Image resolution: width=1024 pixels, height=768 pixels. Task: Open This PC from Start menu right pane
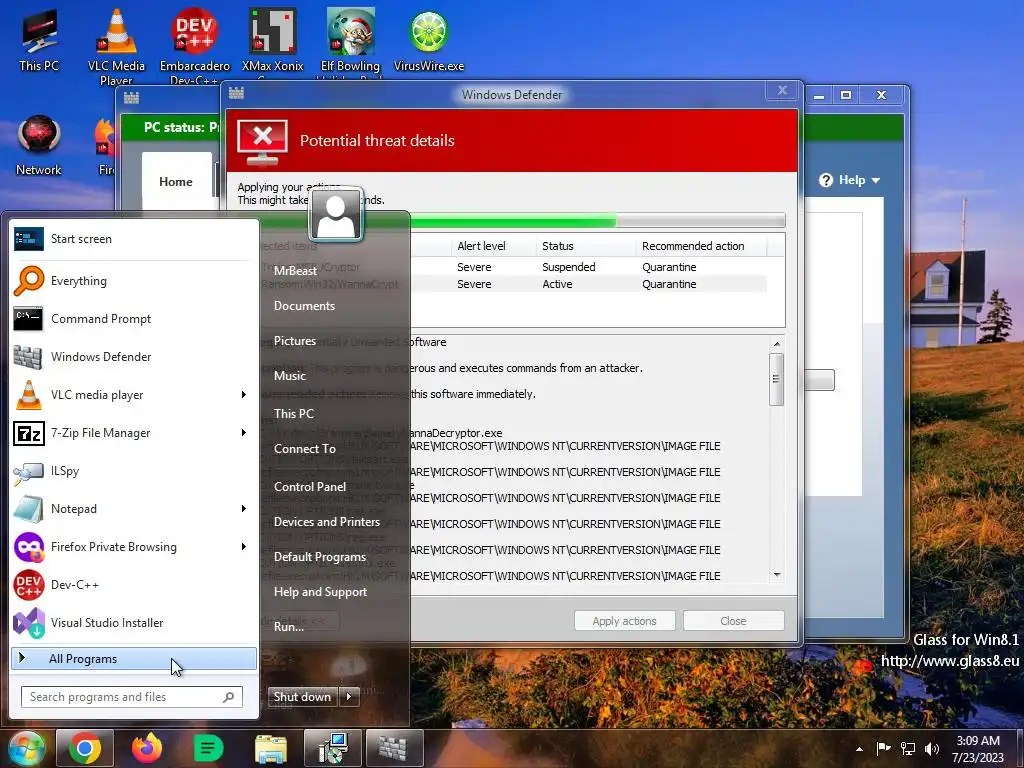point(294,413)
